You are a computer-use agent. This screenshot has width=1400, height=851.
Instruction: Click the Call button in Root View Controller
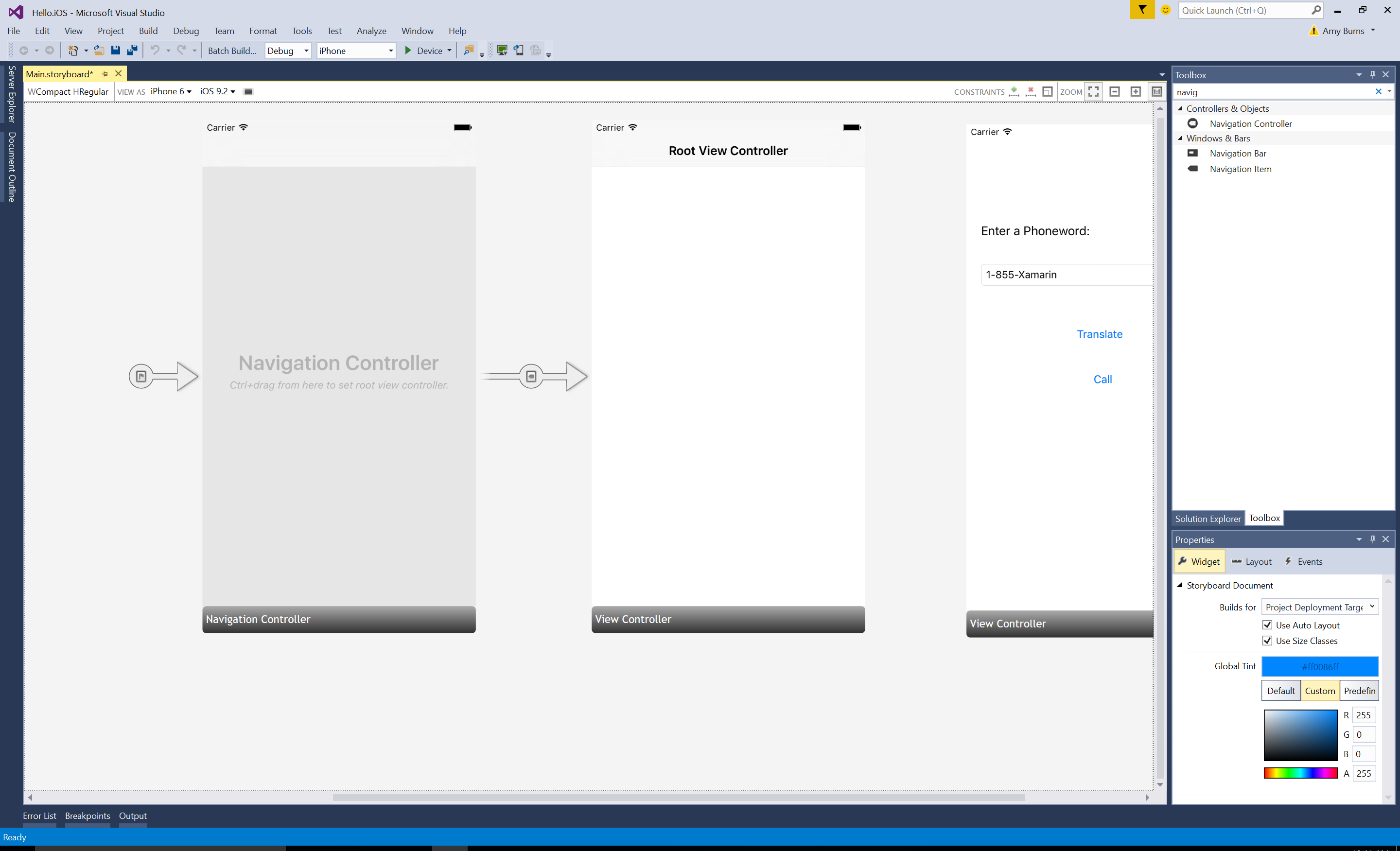point(1102,379)
